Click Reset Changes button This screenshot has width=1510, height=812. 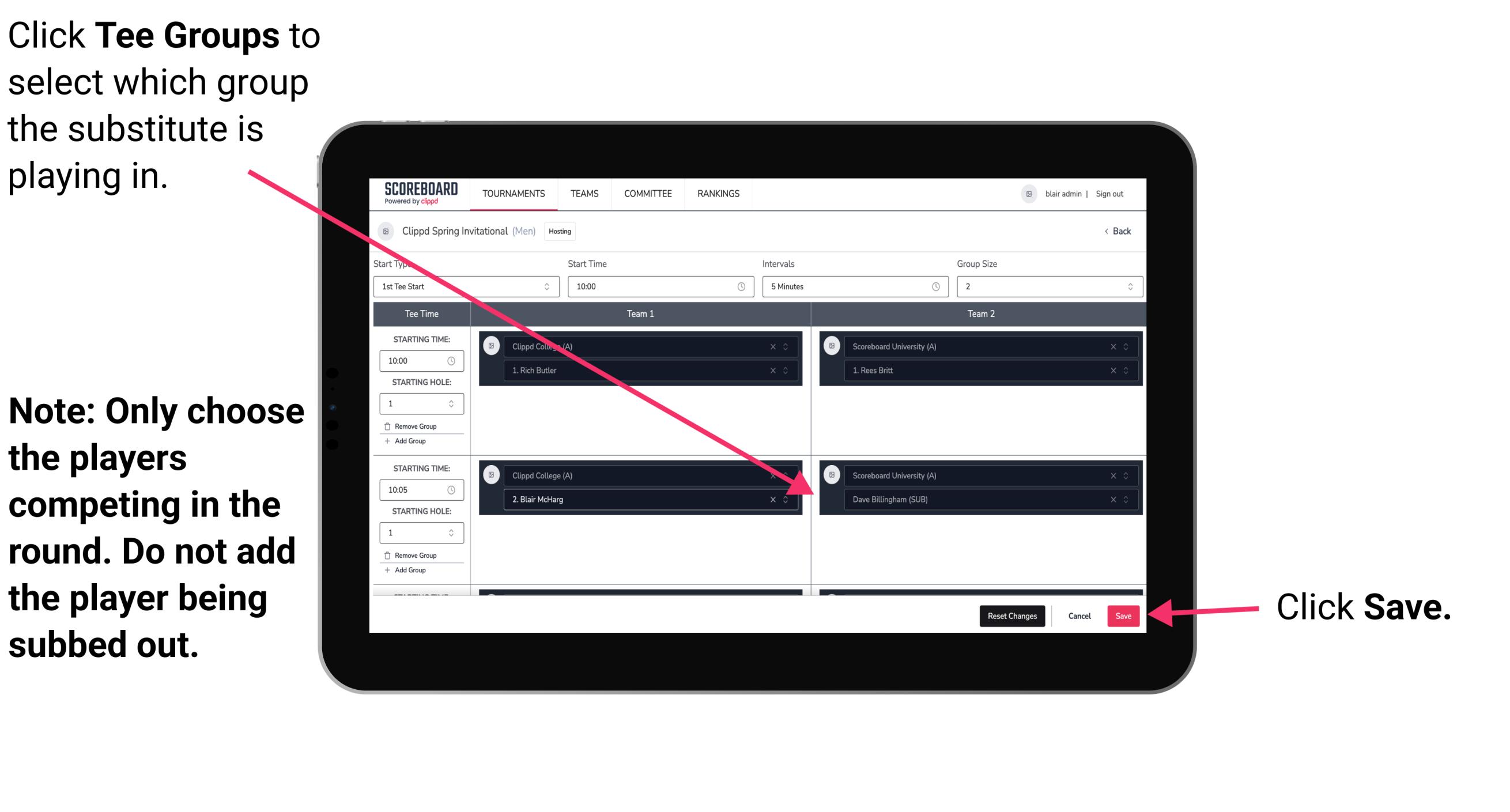pos(1009,615)
